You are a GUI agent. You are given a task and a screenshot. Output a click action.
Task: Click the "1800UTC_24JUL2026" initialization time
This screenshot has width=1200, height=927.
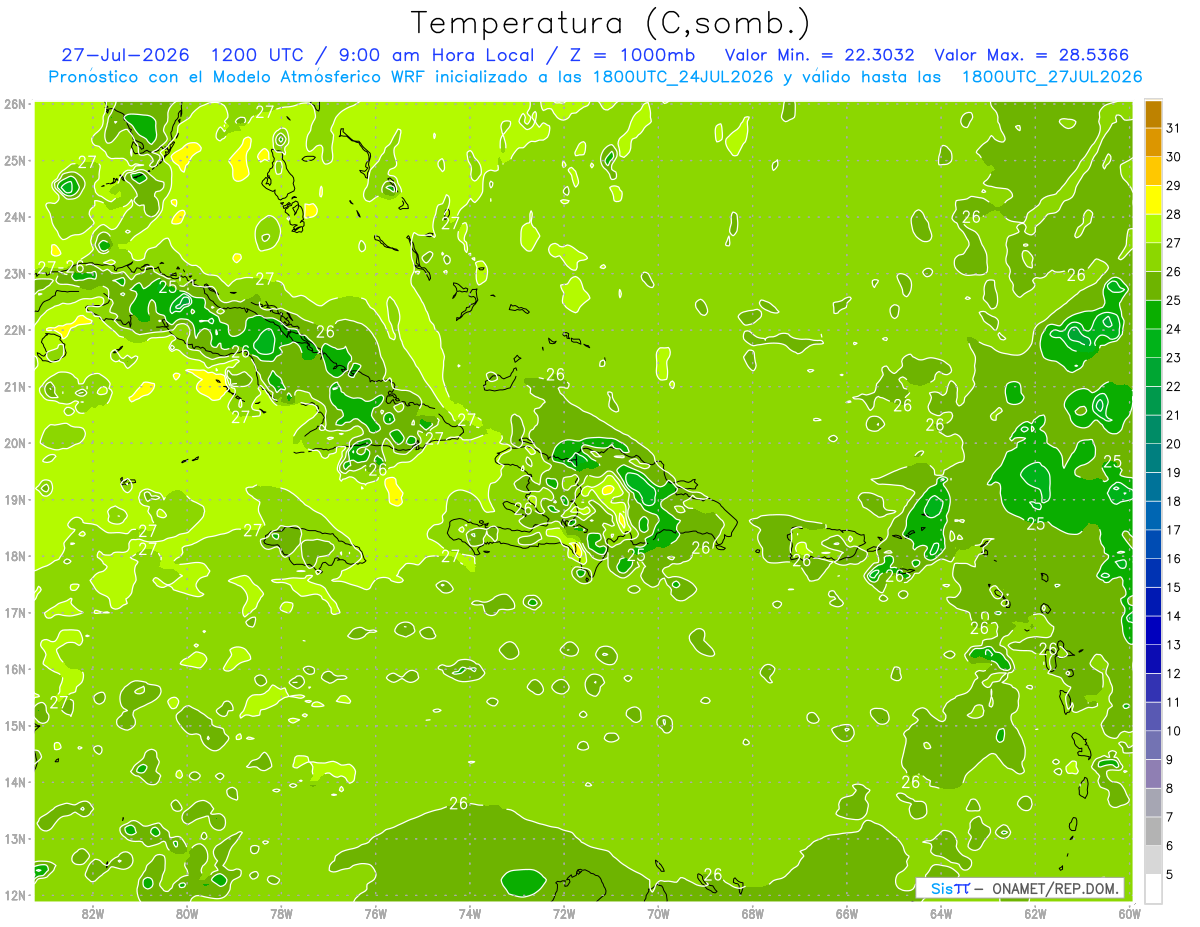point(680,77)
